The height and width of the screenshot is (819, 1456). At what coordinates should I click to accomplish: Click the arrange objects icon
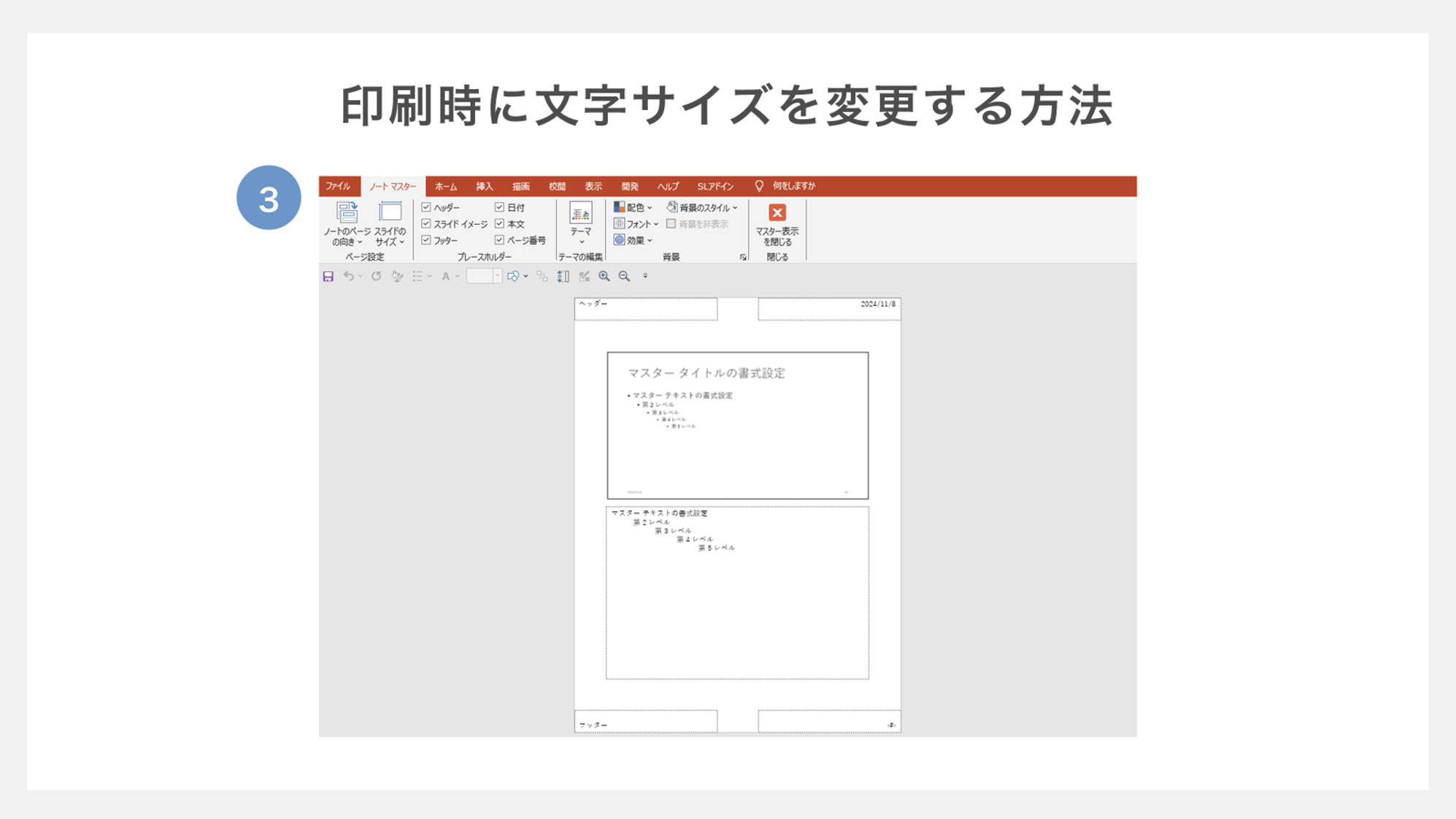542,276
